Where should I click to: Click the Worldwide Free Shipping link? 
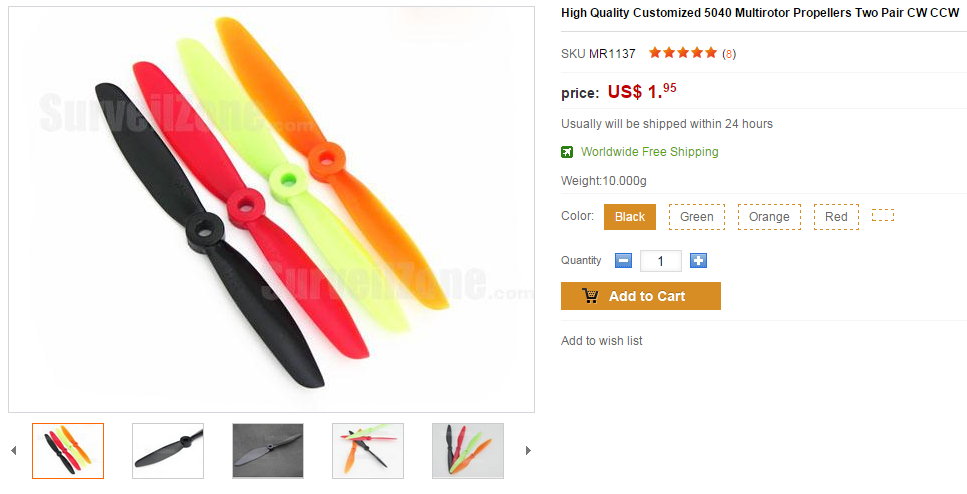(x=649, y=152)
